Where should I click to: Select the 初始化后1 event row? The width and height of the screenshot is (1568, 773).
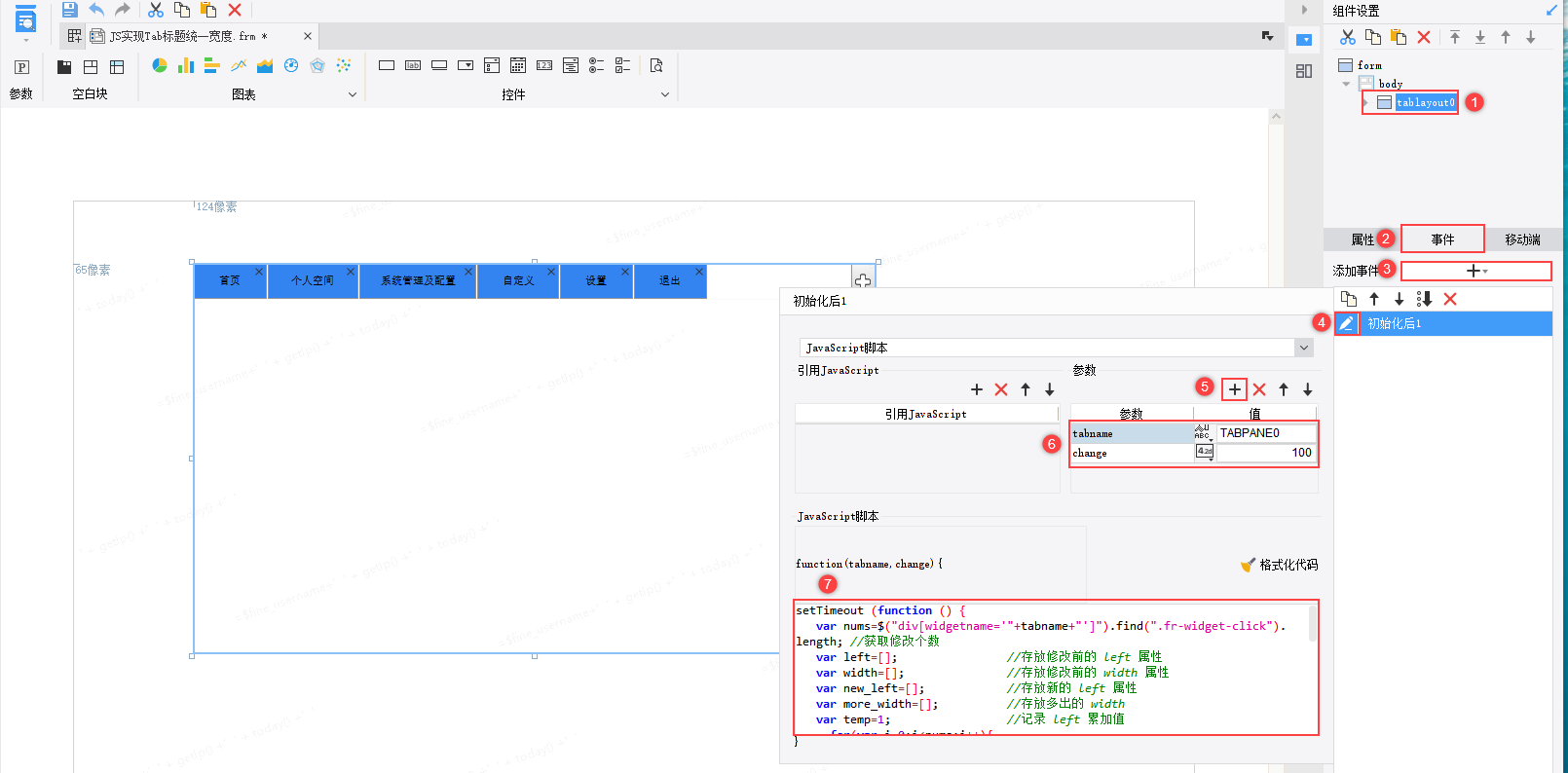pyautogui.click(x=1443, y=323)
